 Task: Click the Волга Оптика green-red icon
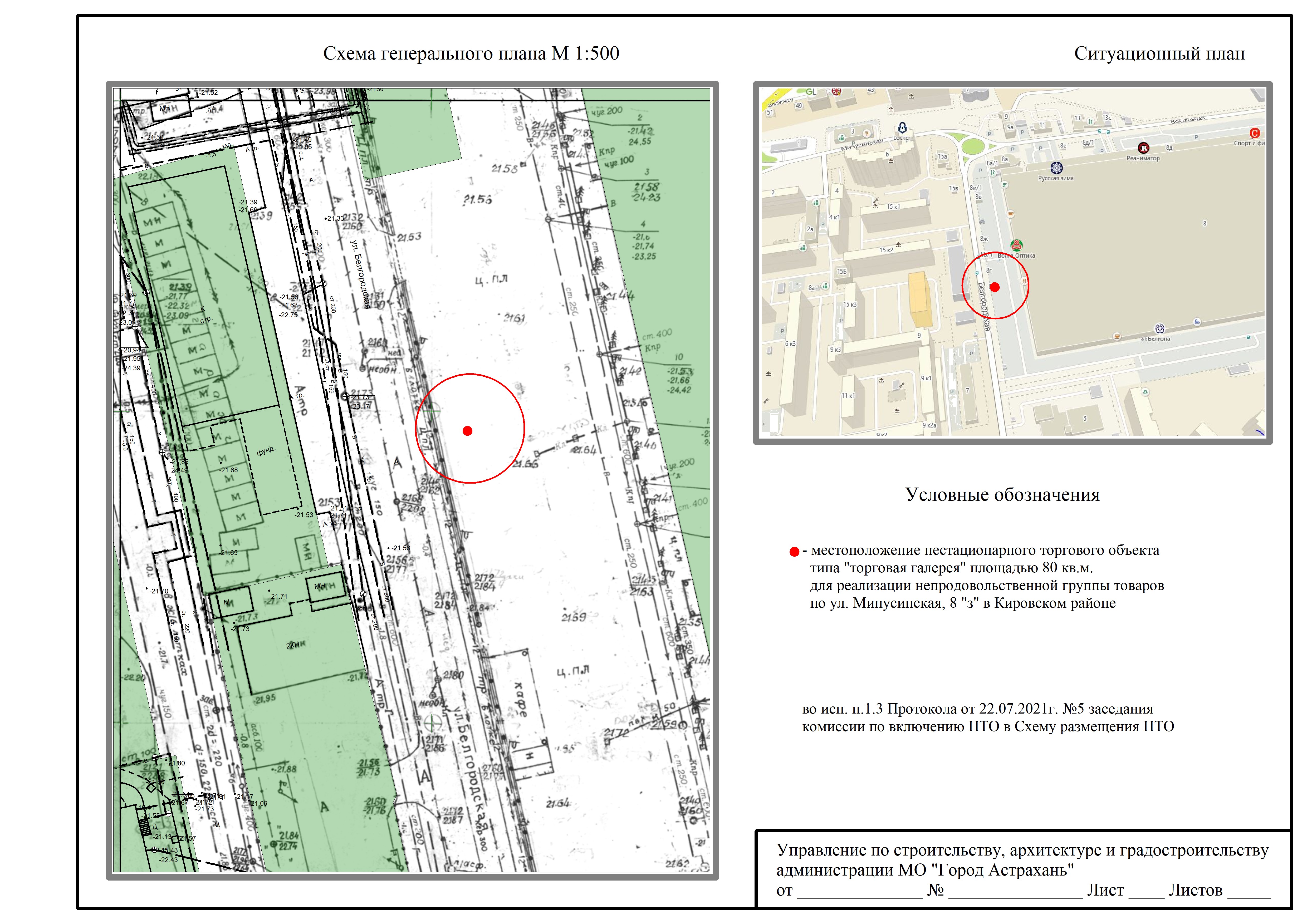point(1016,245)
